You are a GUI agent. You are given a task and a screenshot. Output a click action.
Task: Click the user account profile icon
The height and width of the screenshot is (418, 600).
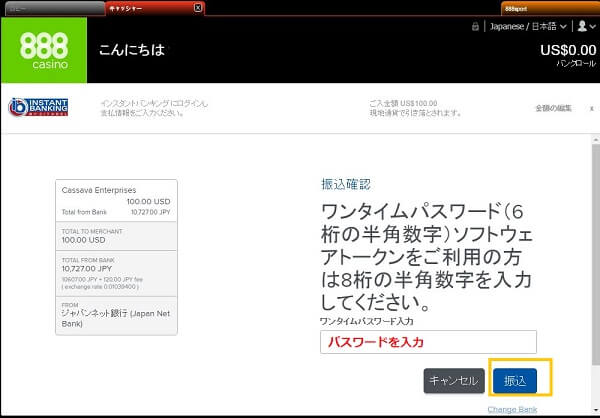tap(581, 26)
